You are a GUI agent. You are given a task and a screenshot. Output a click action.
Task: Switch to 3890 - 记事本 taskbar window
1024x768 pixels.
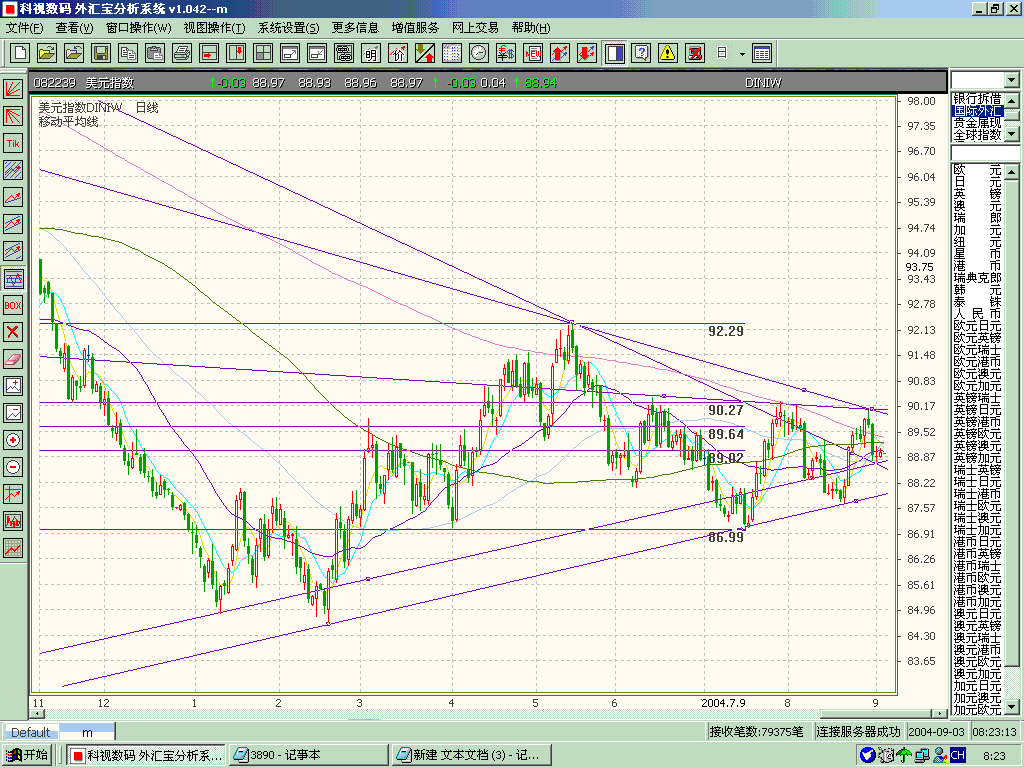tap(308, 755)
